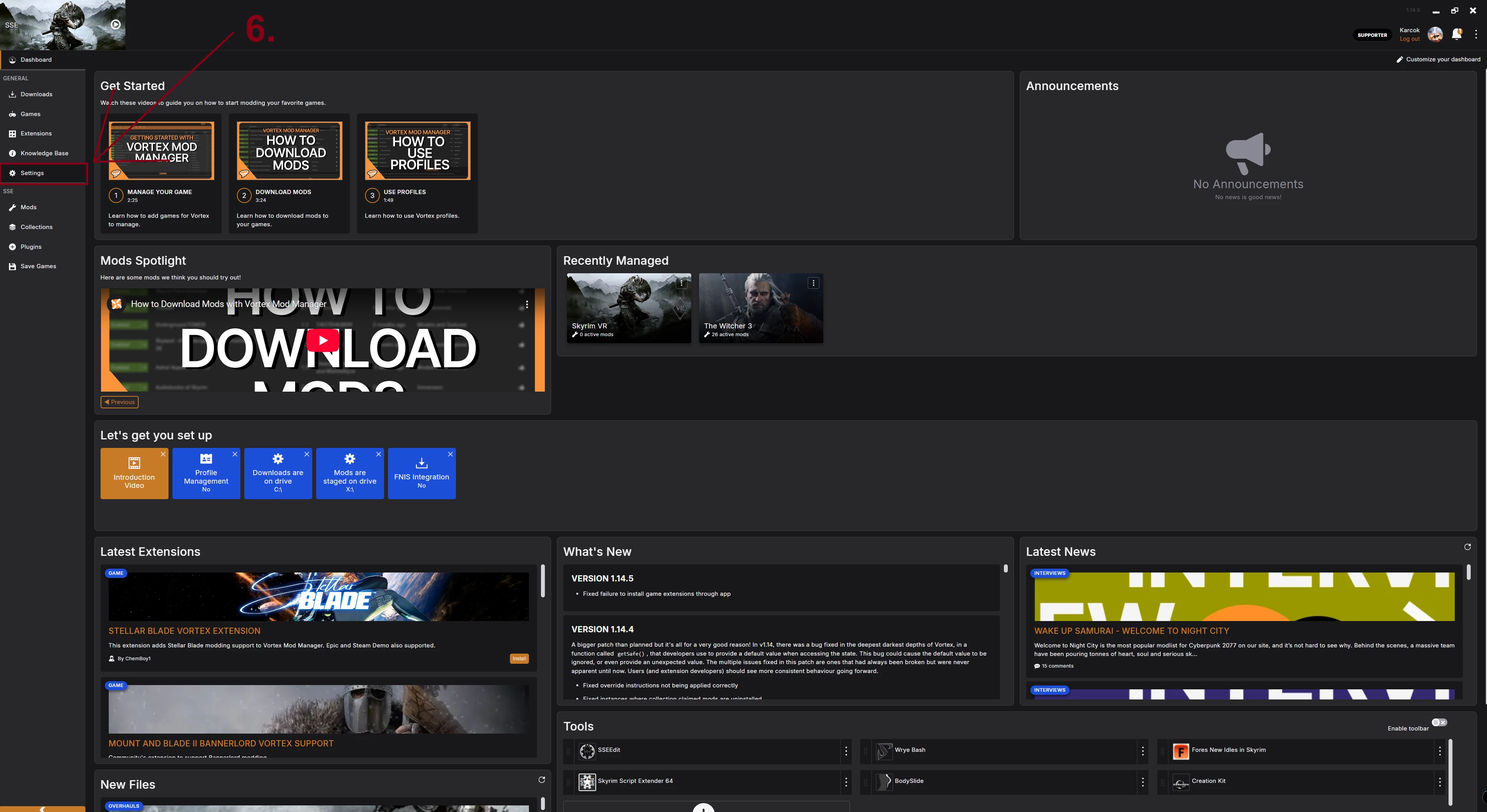The image size is (1487, 812).
Task: Open the Games section
Action: pos(43,114)
